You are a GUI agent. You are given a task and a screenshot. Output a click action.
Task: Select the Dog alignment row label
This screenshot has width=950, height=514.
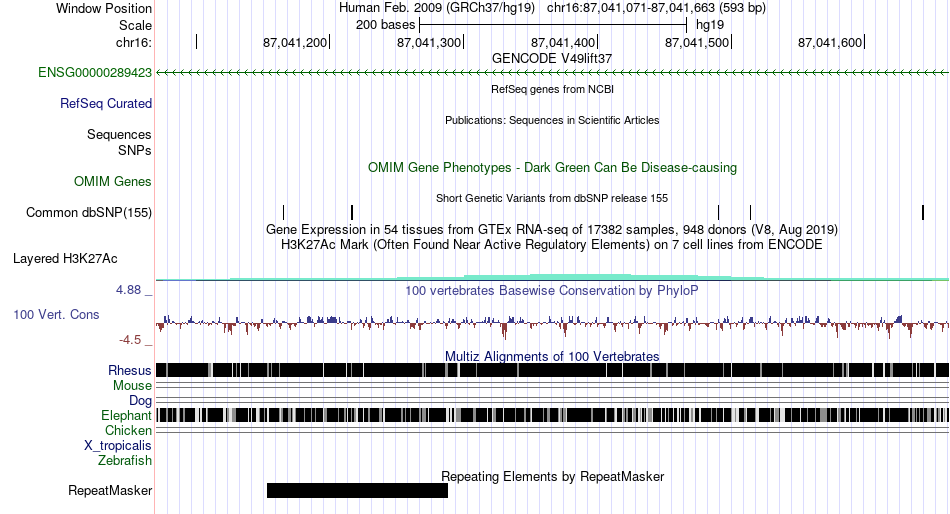(x=141, y=401)
